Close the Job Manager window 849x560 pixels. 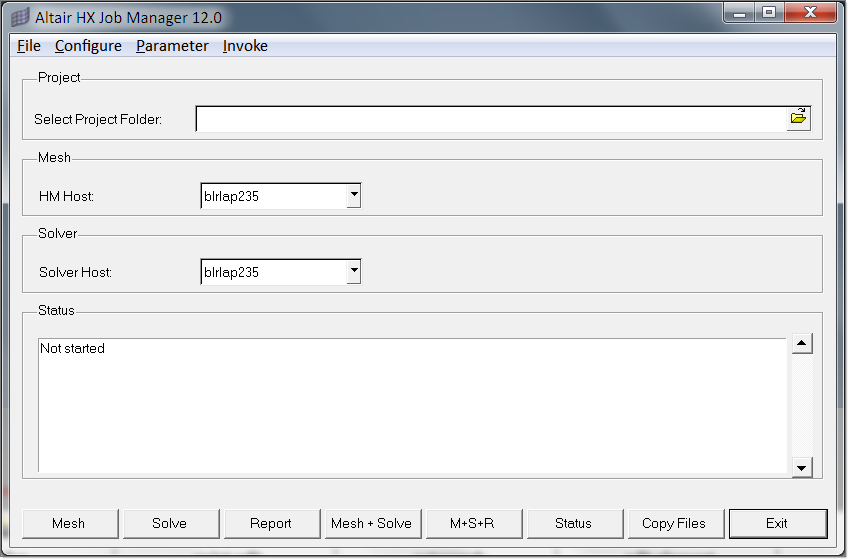point(810,13)
